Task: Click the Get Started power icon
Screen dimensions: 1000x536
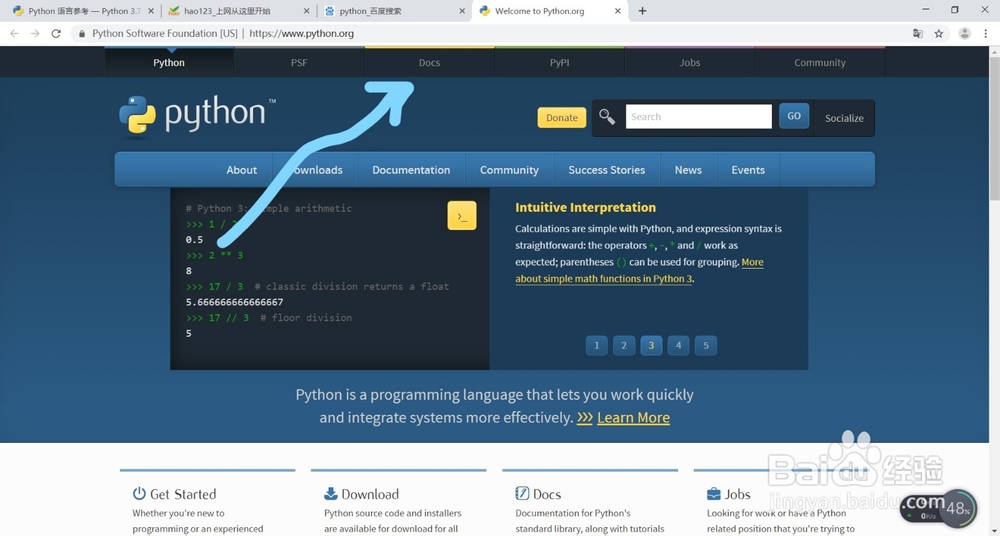Action: pyautogui.click(x=139, y=493)
